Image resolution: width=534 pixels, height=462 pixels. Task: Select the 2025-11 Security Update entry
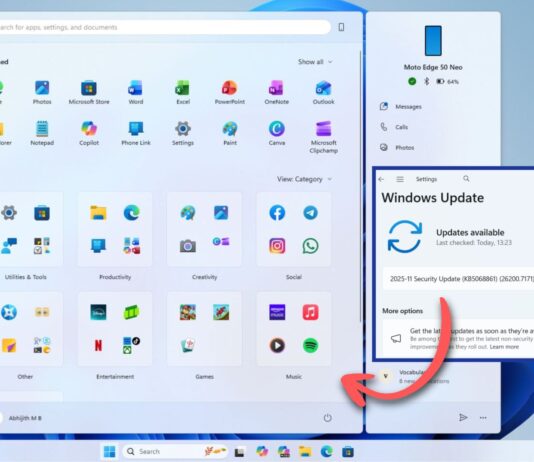[x=458, y=279]
